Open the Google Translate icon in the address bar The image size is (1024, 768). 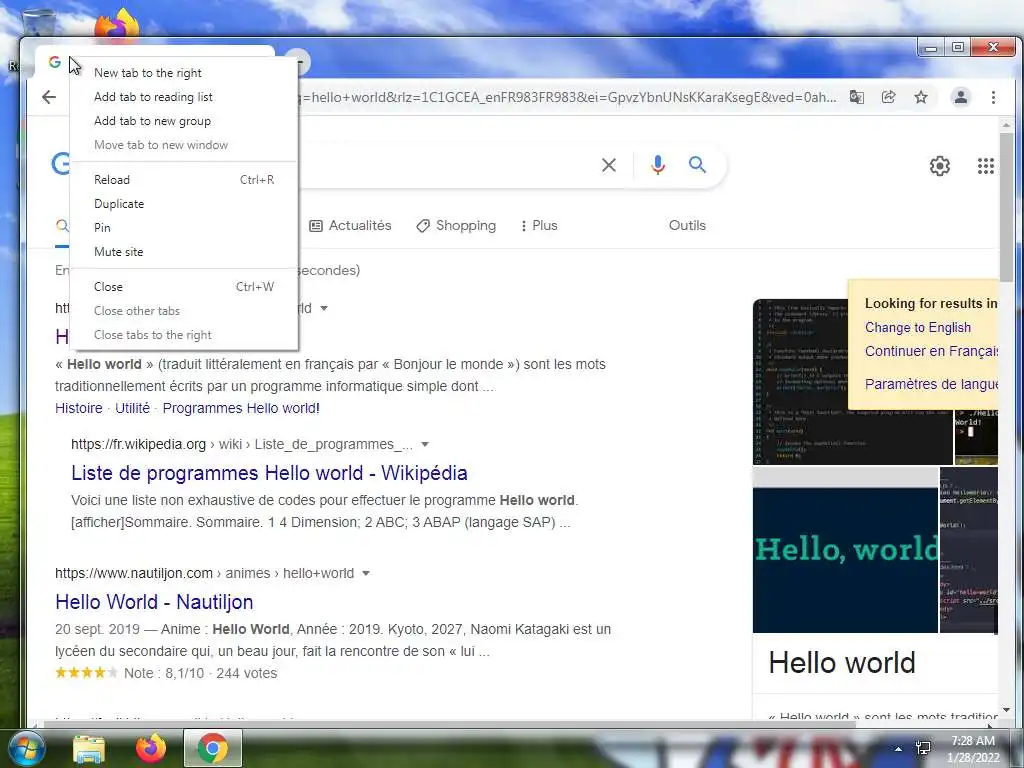click(x=856, y=97)
